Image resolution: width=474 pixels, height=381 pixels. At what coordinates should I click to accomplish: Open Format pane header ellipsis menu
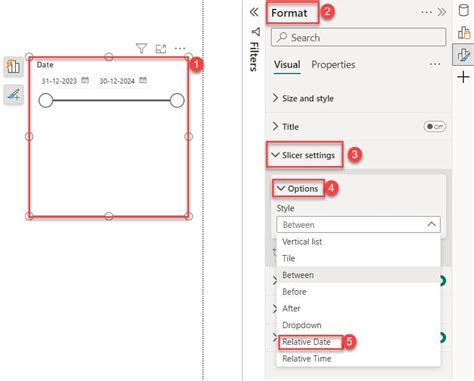tap(426, 13)
